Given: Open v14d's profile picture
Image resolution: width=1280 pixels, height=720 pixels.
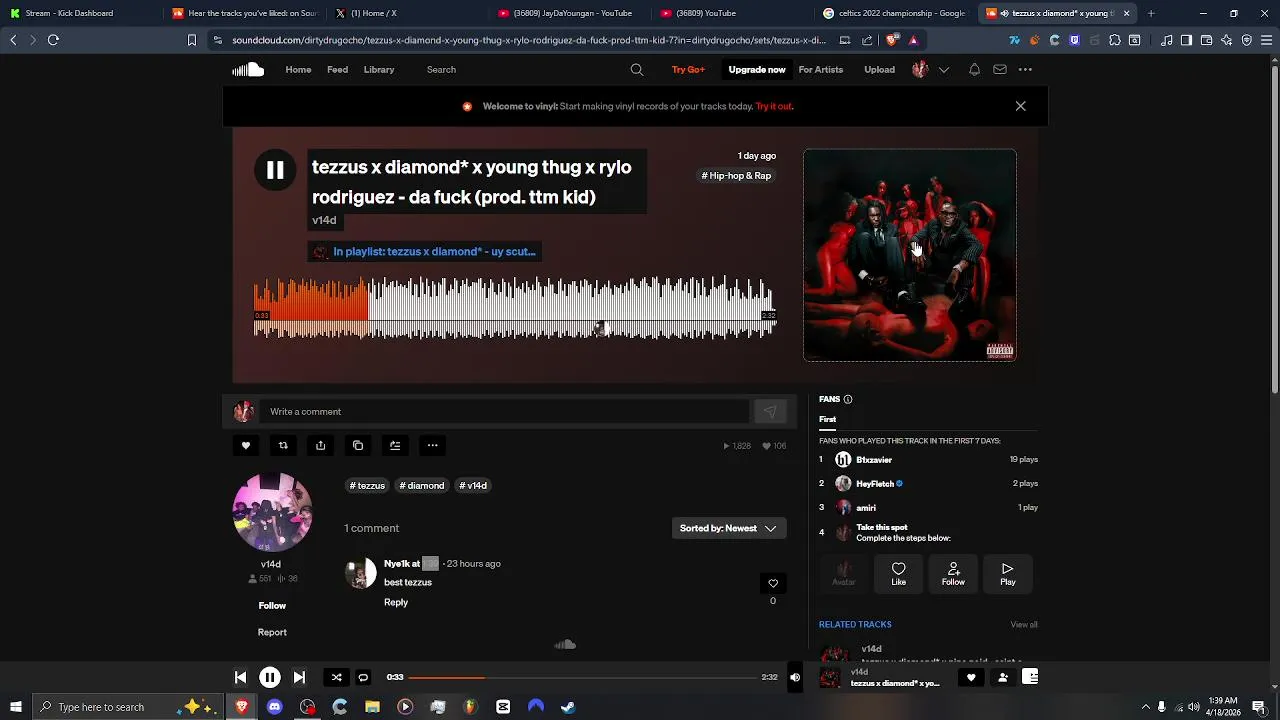Looking at the screenshot, I should 272,512.
